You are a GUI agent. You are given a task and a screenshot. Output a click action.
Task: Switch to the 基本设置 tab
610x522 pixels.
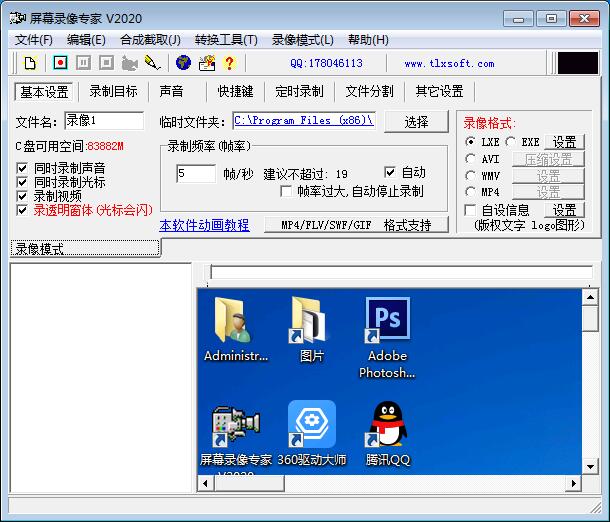pyautogui.click(x=44, y=92)
